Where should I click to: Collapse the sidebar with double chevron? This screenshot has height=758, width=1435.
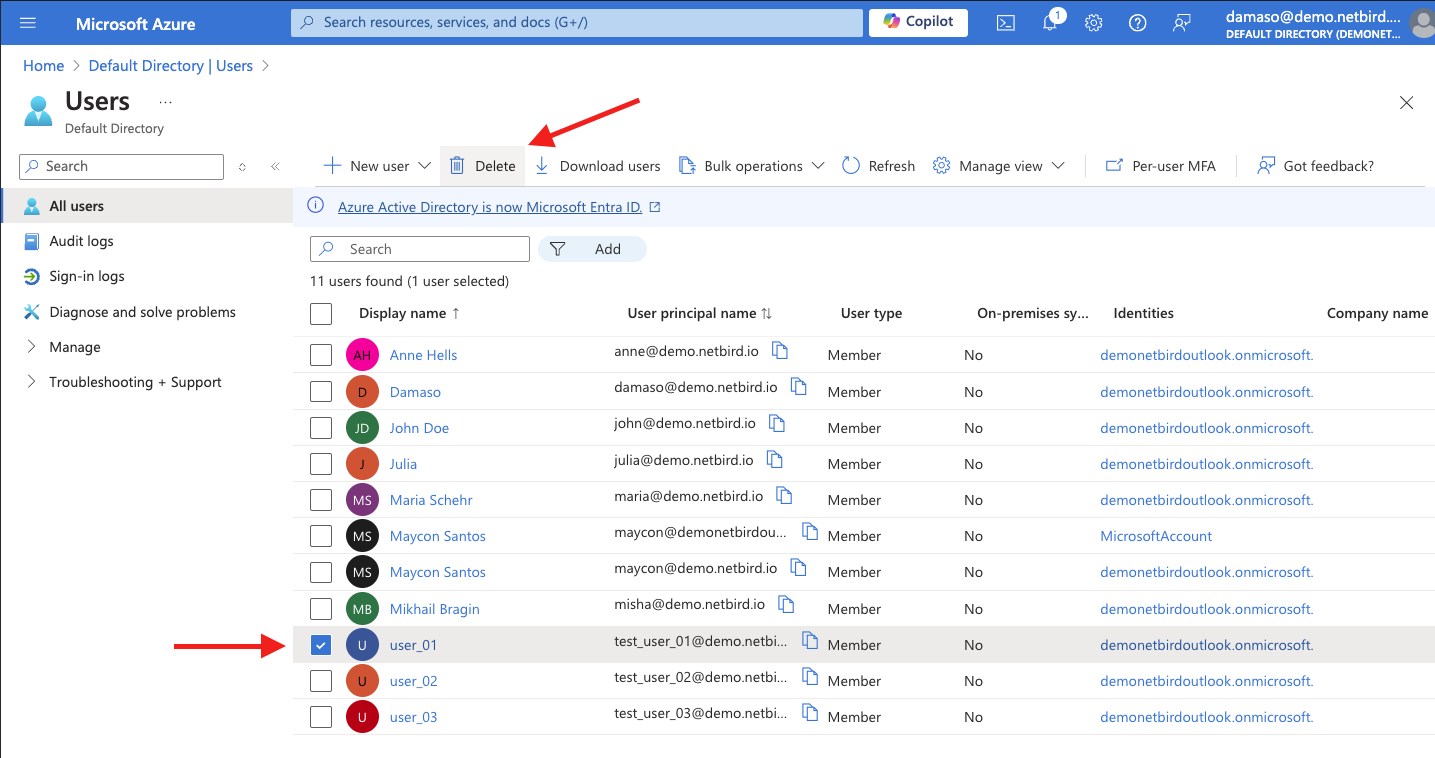pos(275,167)
